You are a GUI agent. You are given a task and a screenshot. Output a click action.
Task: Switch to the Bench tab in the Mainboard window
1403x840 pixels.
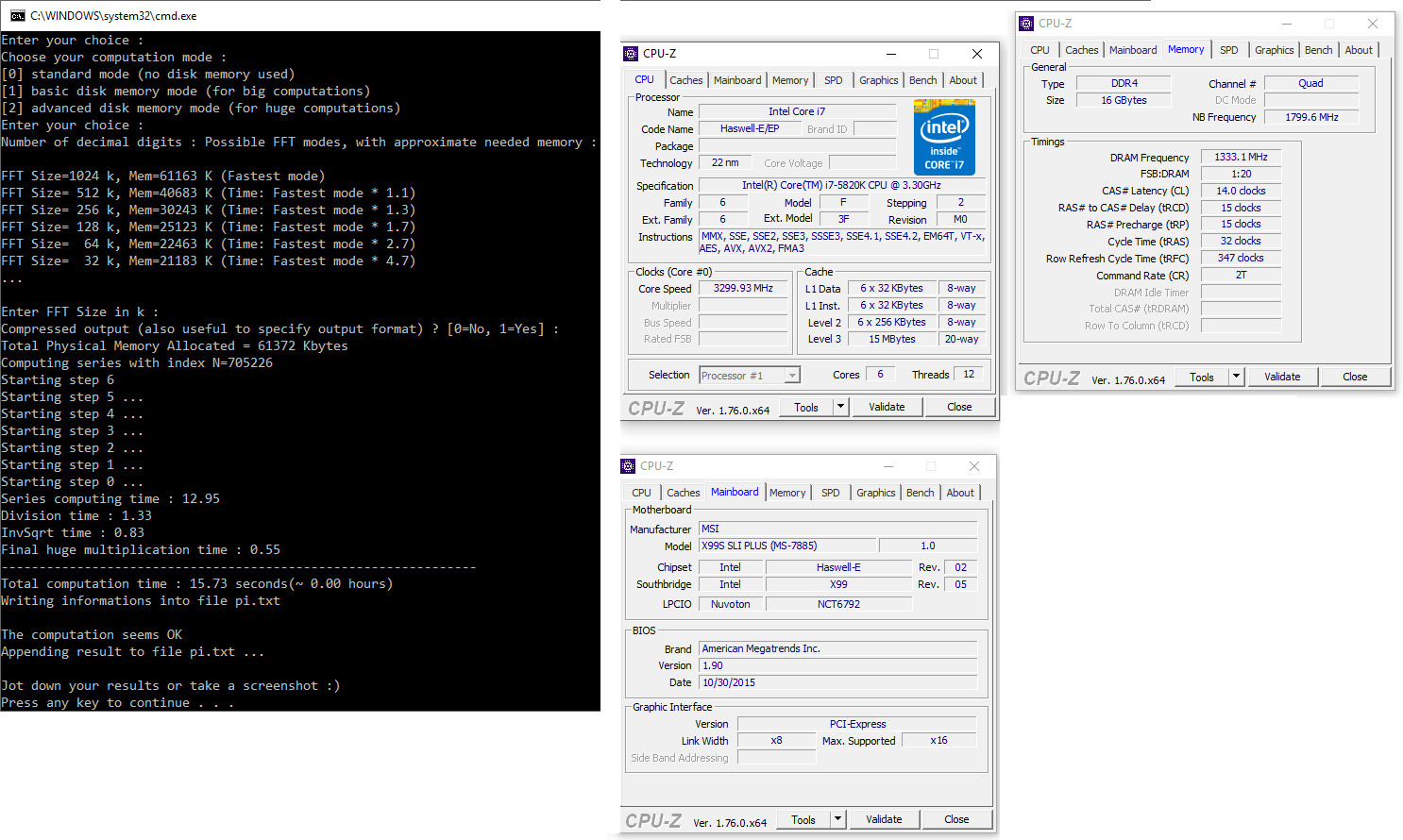(921, 493)
